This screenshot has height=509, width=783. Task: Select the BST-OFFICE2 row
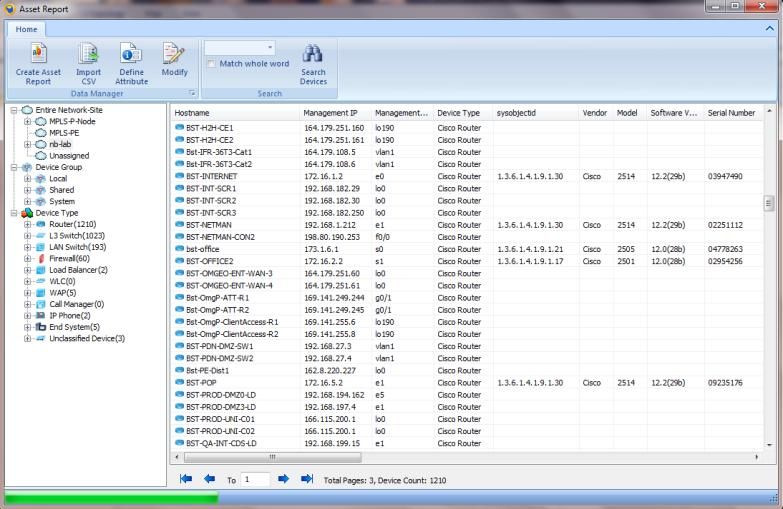point(466,261)
